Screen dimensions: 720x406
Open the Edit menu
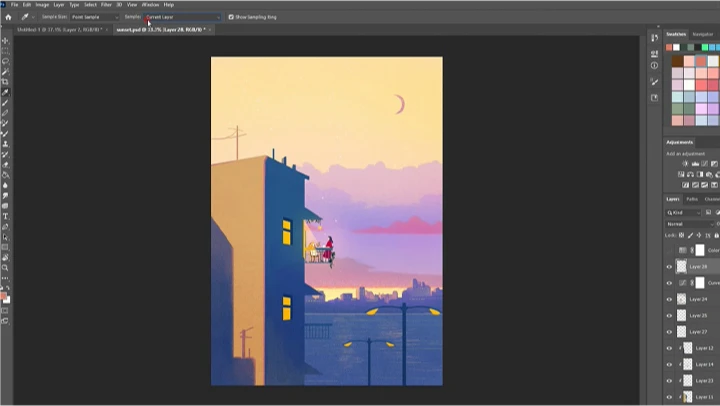pyautogui.click(x=27, y=5)
